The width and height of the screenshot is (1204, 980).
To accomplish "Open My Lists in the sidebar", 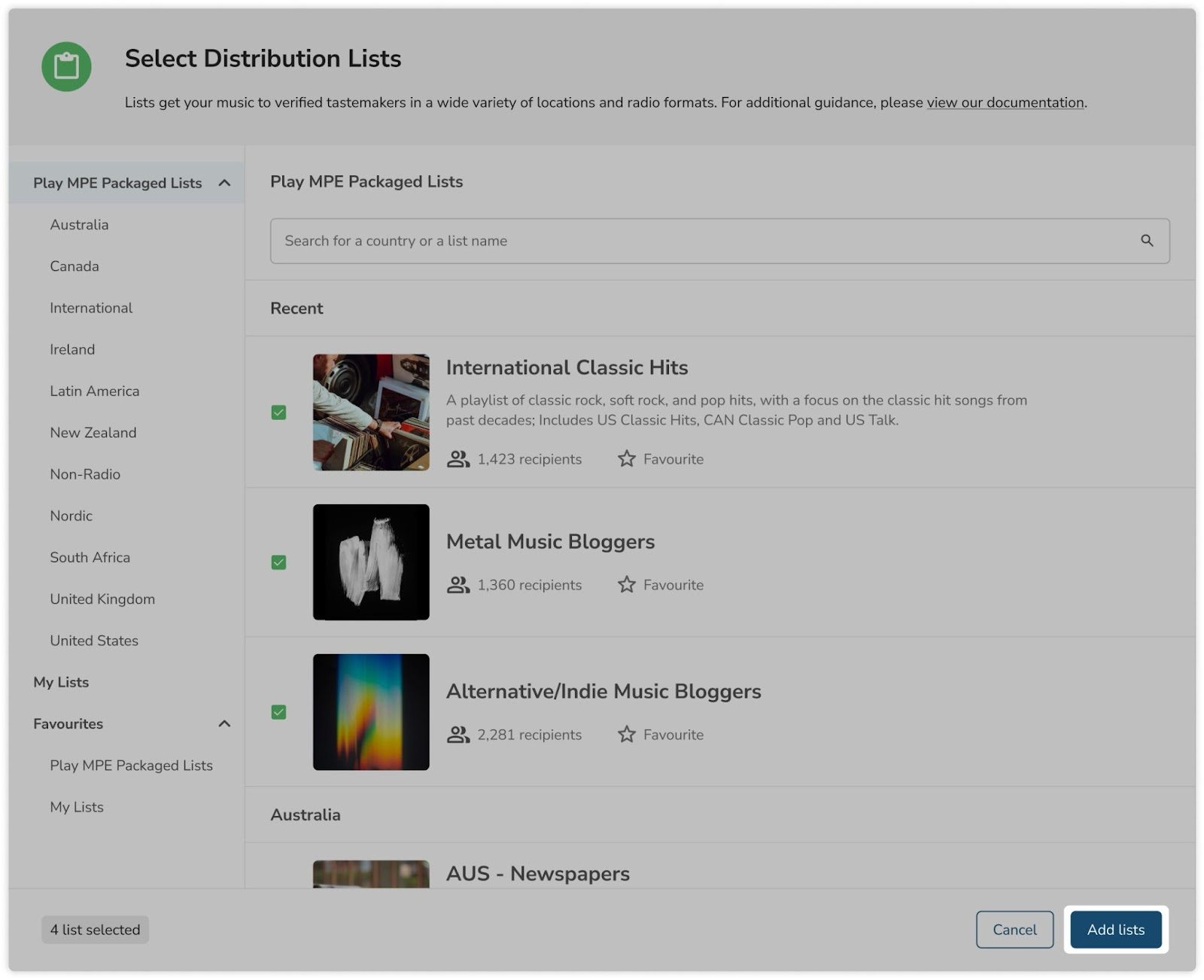I will 61,682.
